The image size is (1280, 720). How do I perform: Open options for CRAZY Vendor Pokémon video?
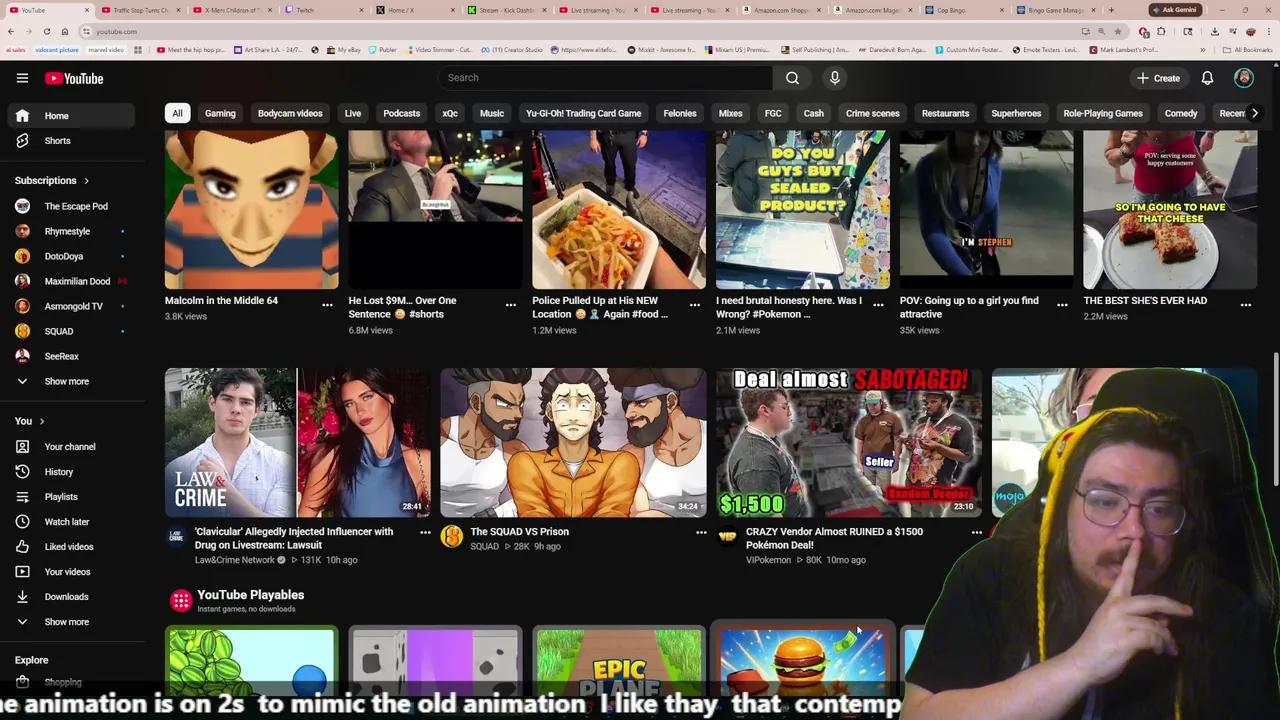(977, 533)
